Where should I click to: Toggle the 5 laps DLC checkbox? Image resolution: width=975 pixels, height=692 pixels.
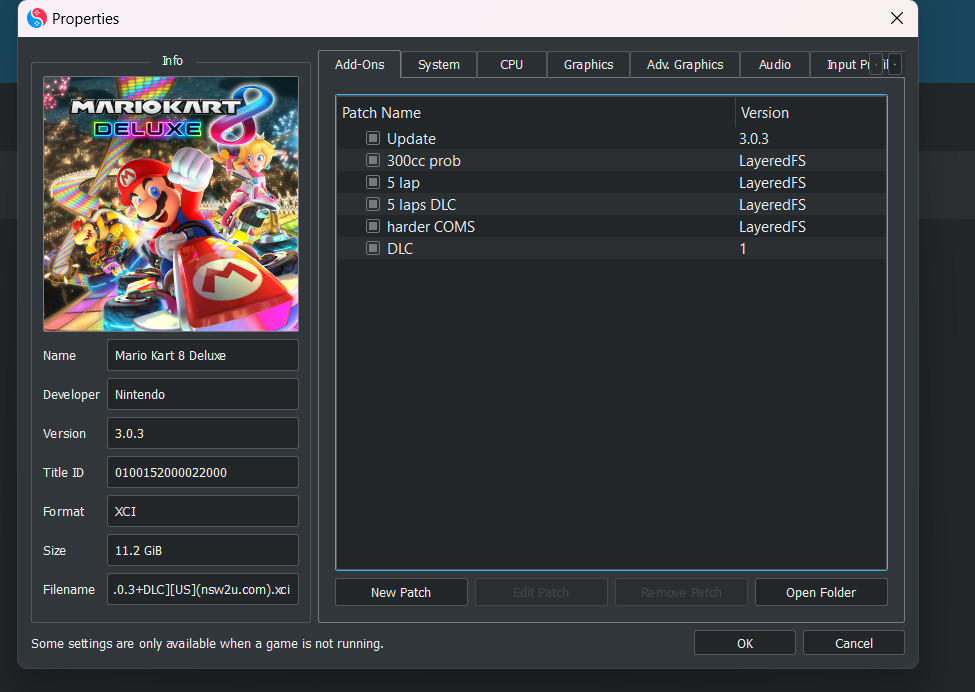coord(372,204)
